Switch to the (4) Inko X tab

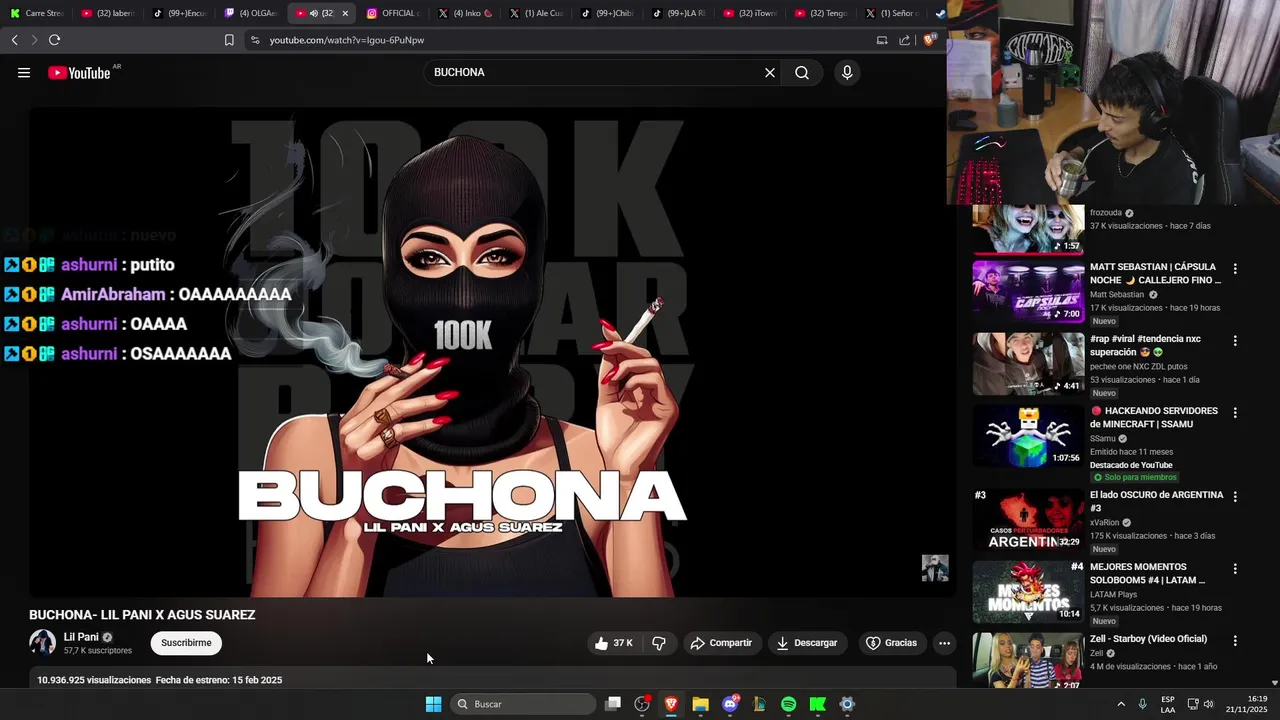[x=466, y=13]
